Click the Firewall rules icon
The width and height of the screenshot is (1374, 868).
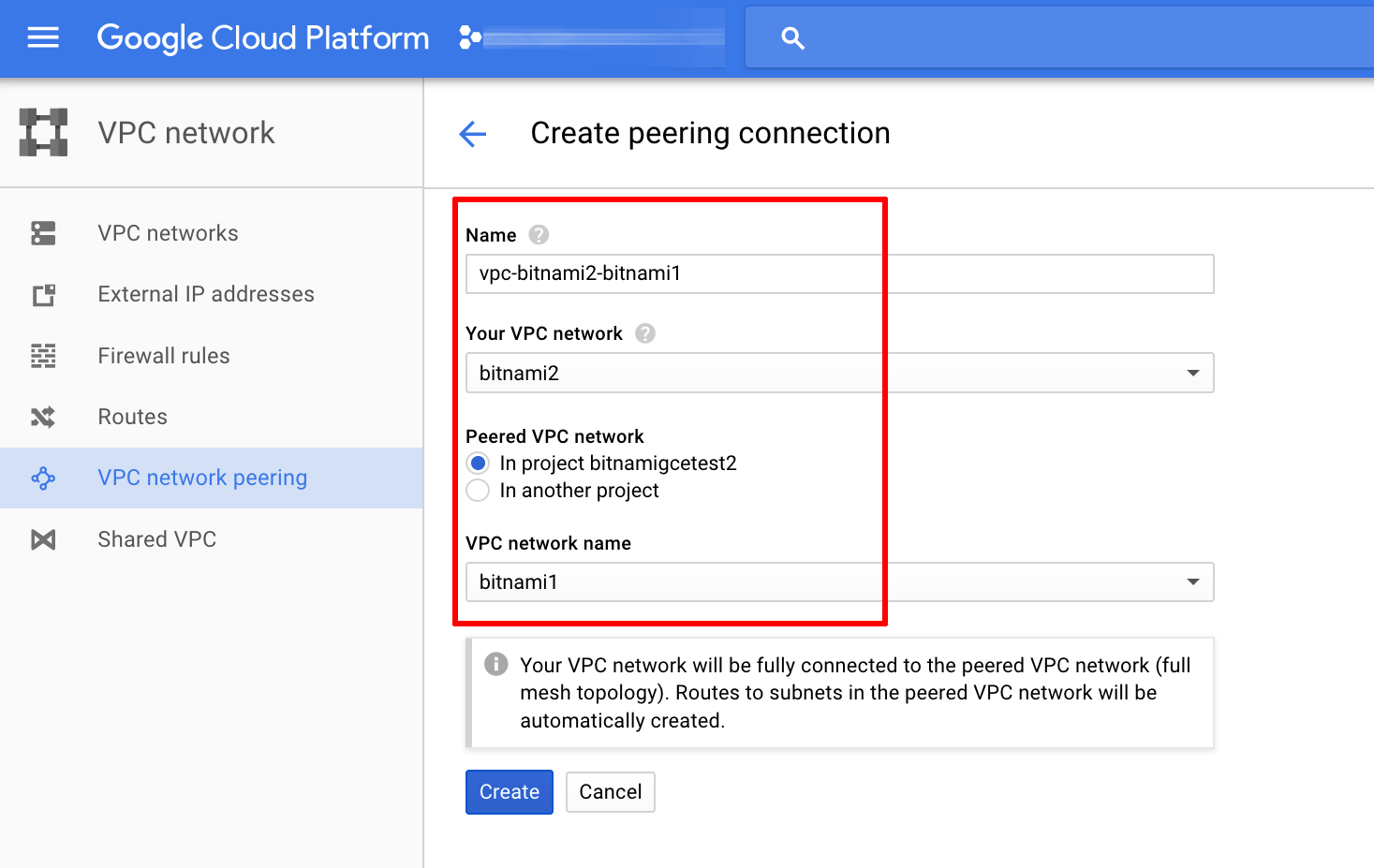coord(43,356)
